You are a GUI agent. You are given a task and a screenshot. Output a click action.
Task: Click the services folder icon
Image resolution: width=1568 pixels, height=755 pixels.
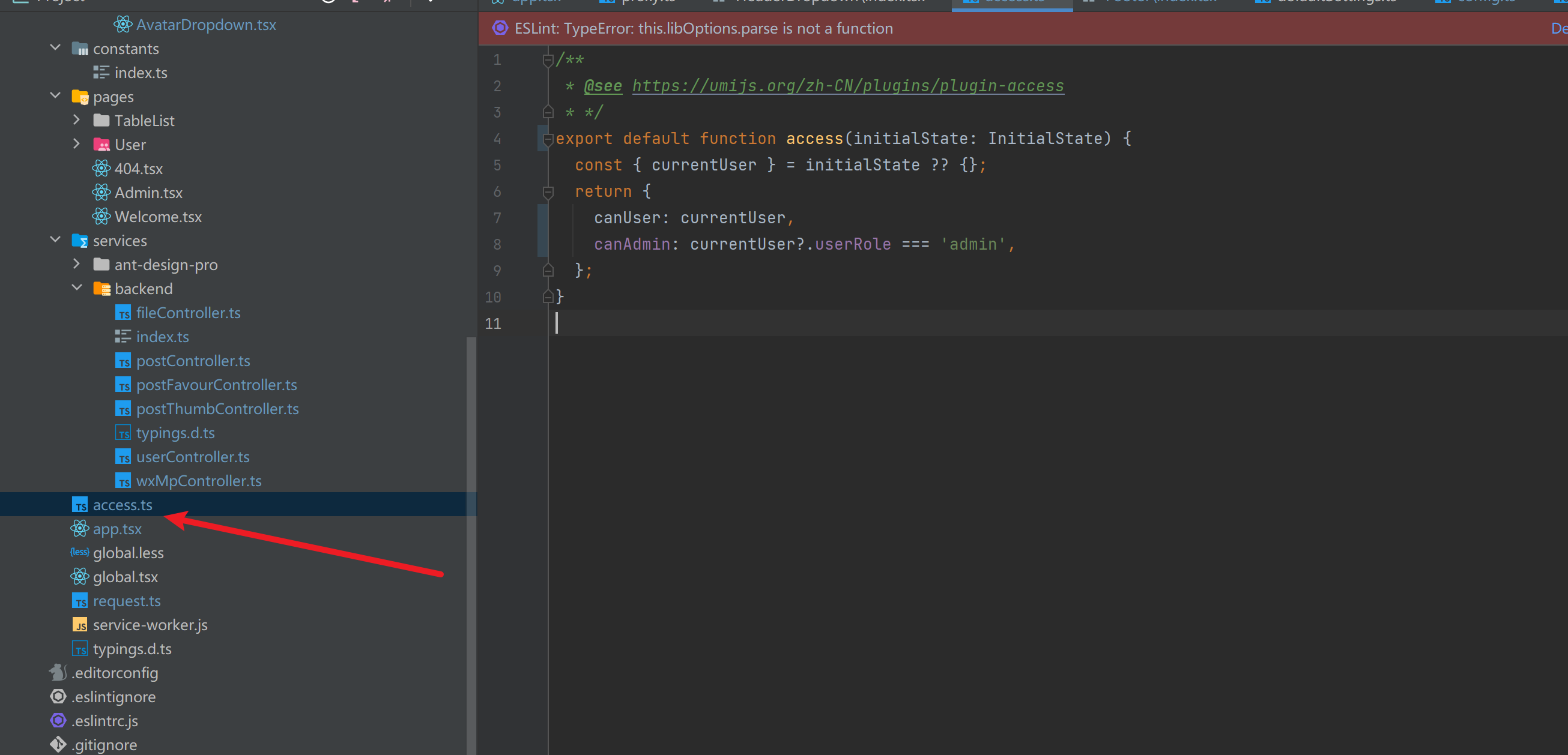point(80,241)
